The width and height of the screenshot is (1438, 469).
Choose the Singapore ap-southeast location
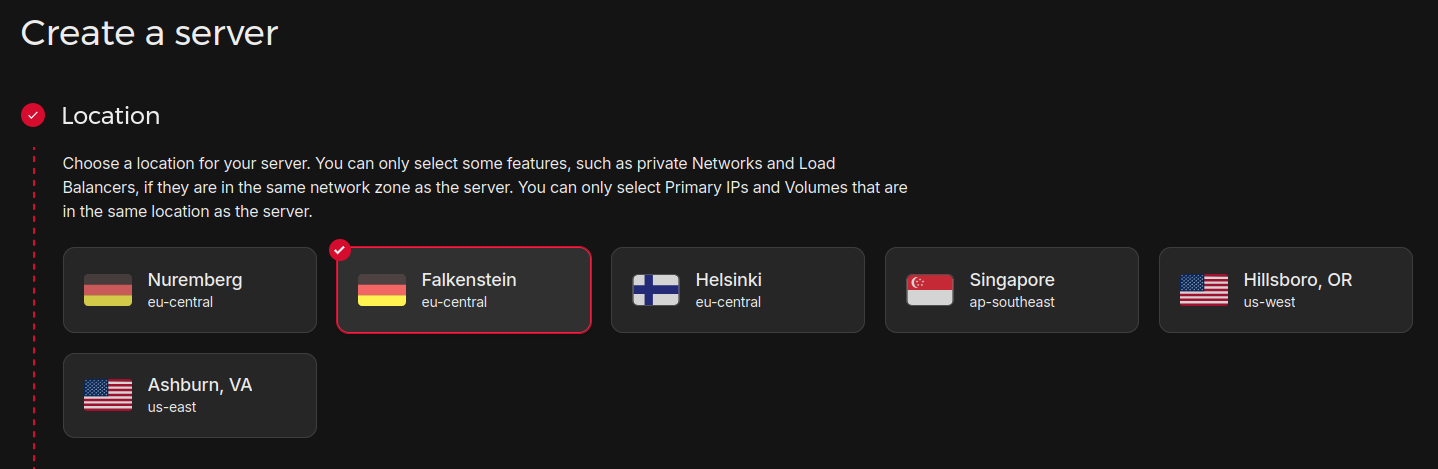(1012, 290)
